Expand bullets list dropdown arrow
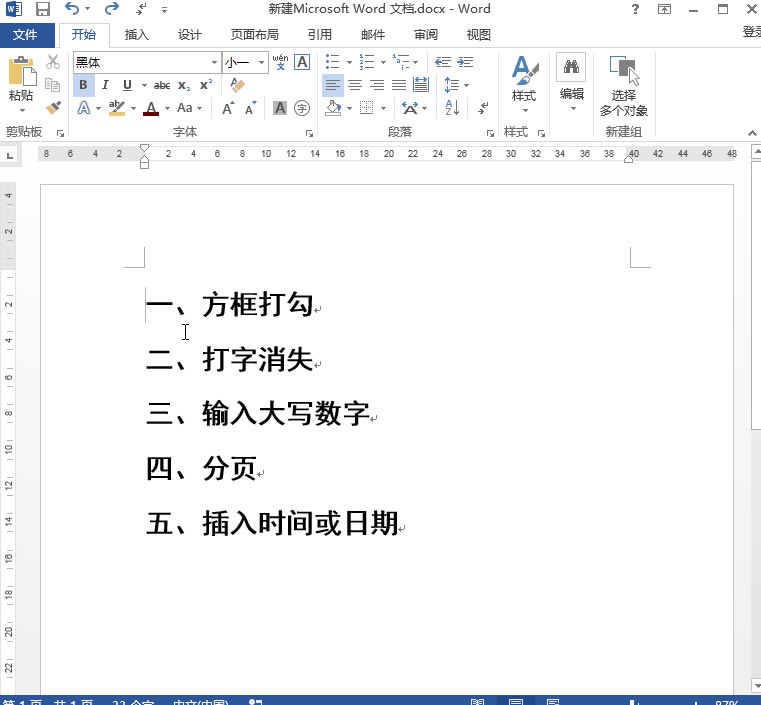Viewport: 761px width, 705px height. 349,62
